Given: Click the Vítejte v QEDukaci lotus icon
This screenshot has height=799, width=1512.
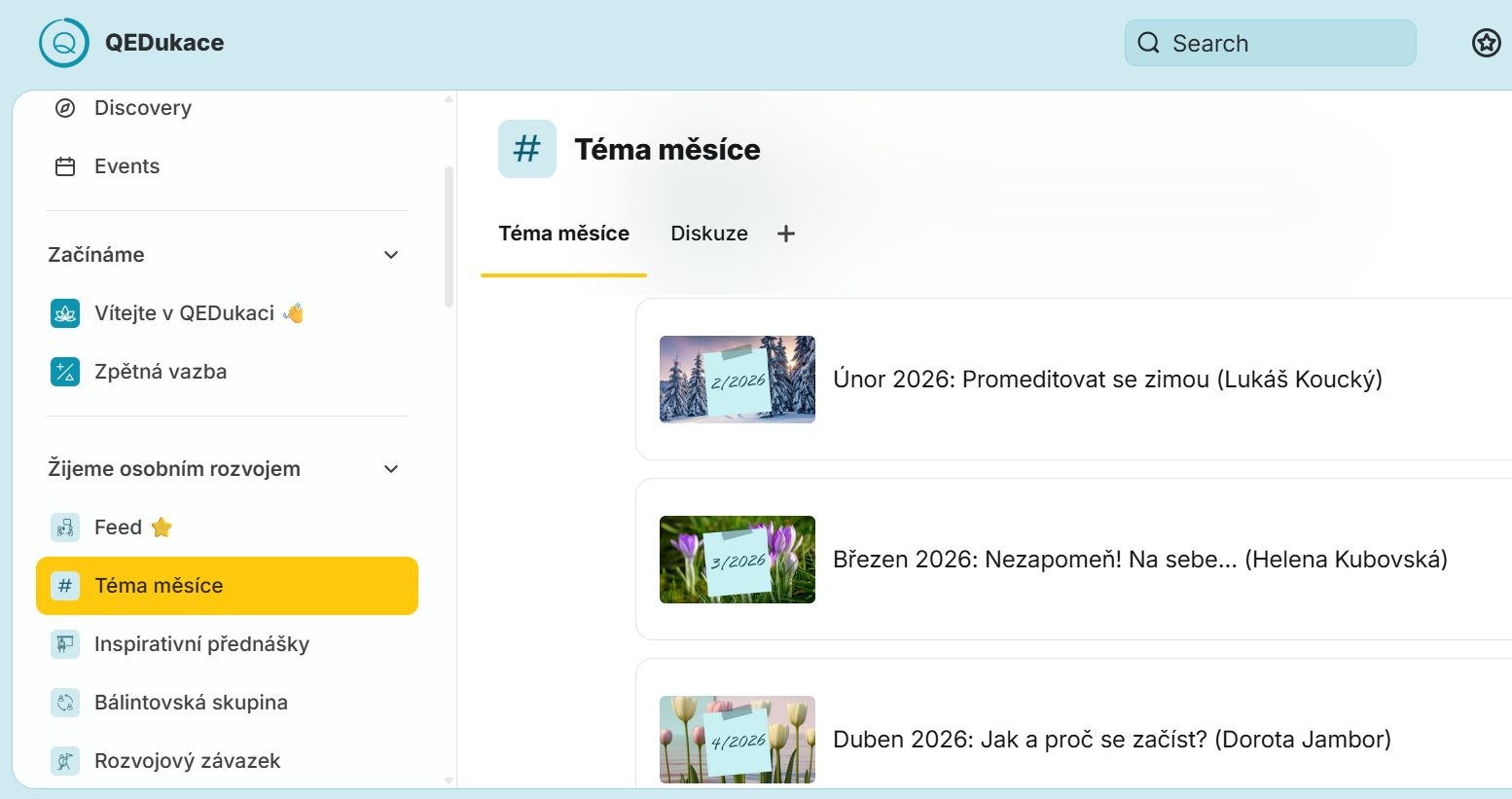Looking at the screenshot, I should 65,313.
